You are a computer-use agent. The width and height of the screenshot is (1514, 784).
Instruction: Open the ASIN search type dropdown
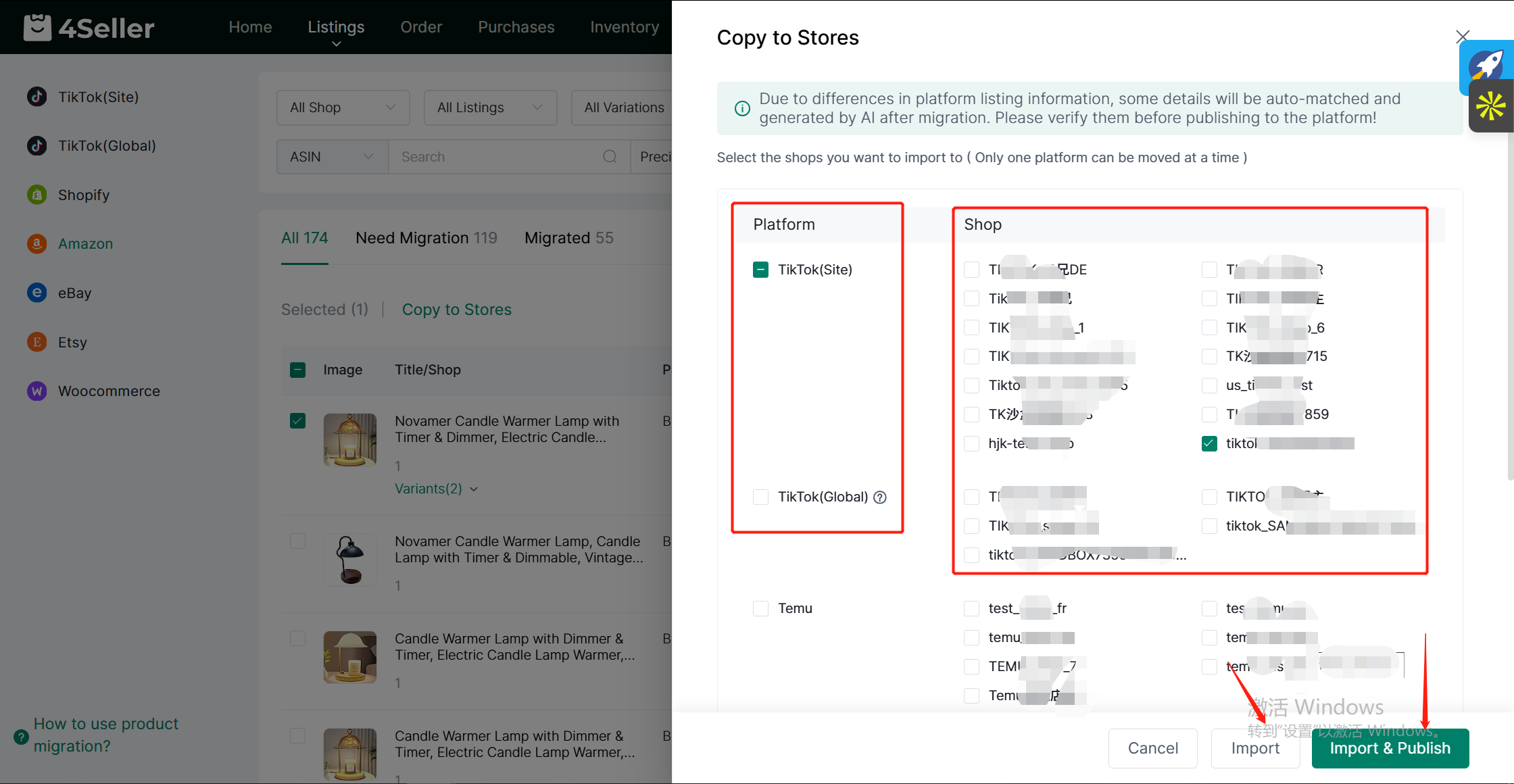point(332,157)
